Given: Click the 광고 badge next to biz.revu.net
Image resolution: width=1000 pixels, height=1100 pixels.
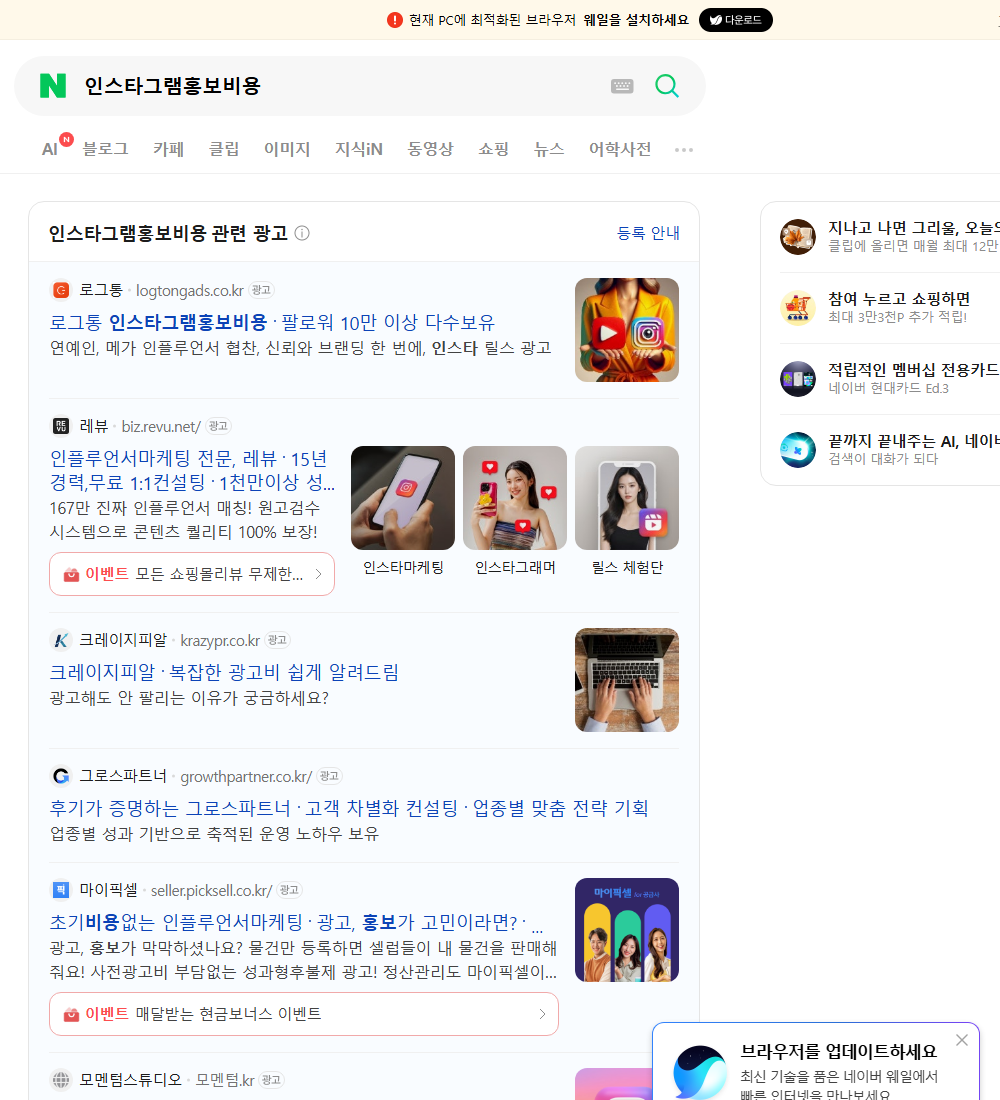Looking at the screenshot, I should [218, 426].
